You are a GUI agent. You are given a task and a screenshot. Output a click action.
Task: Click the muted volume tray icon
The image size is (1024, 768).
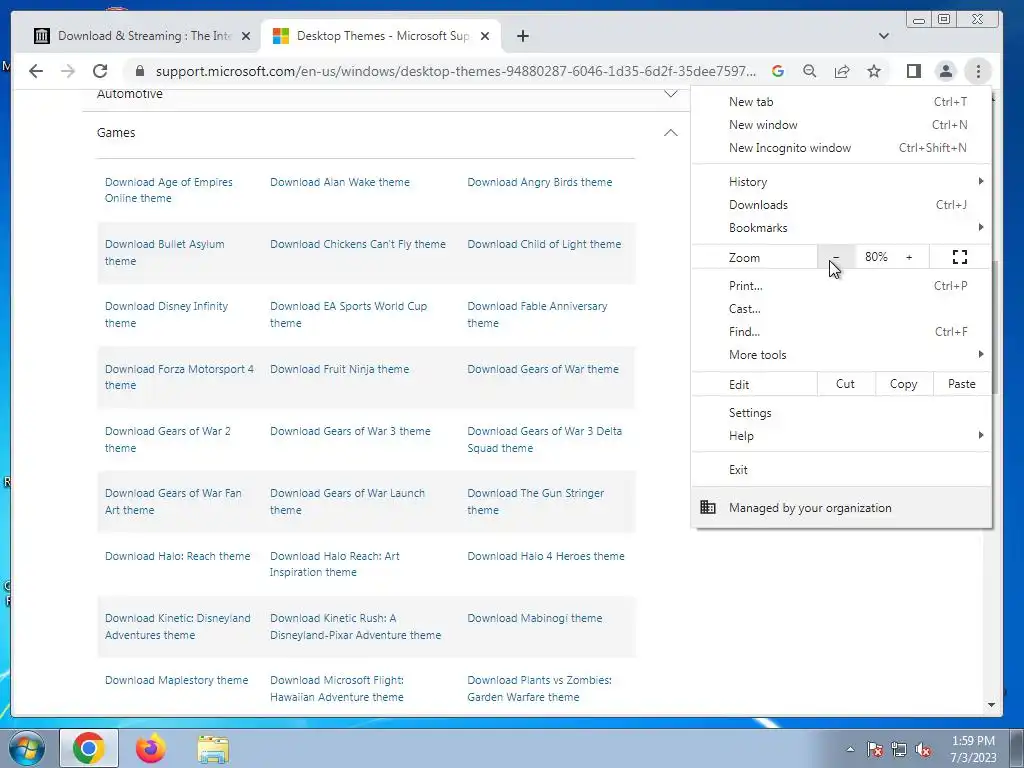923,749
